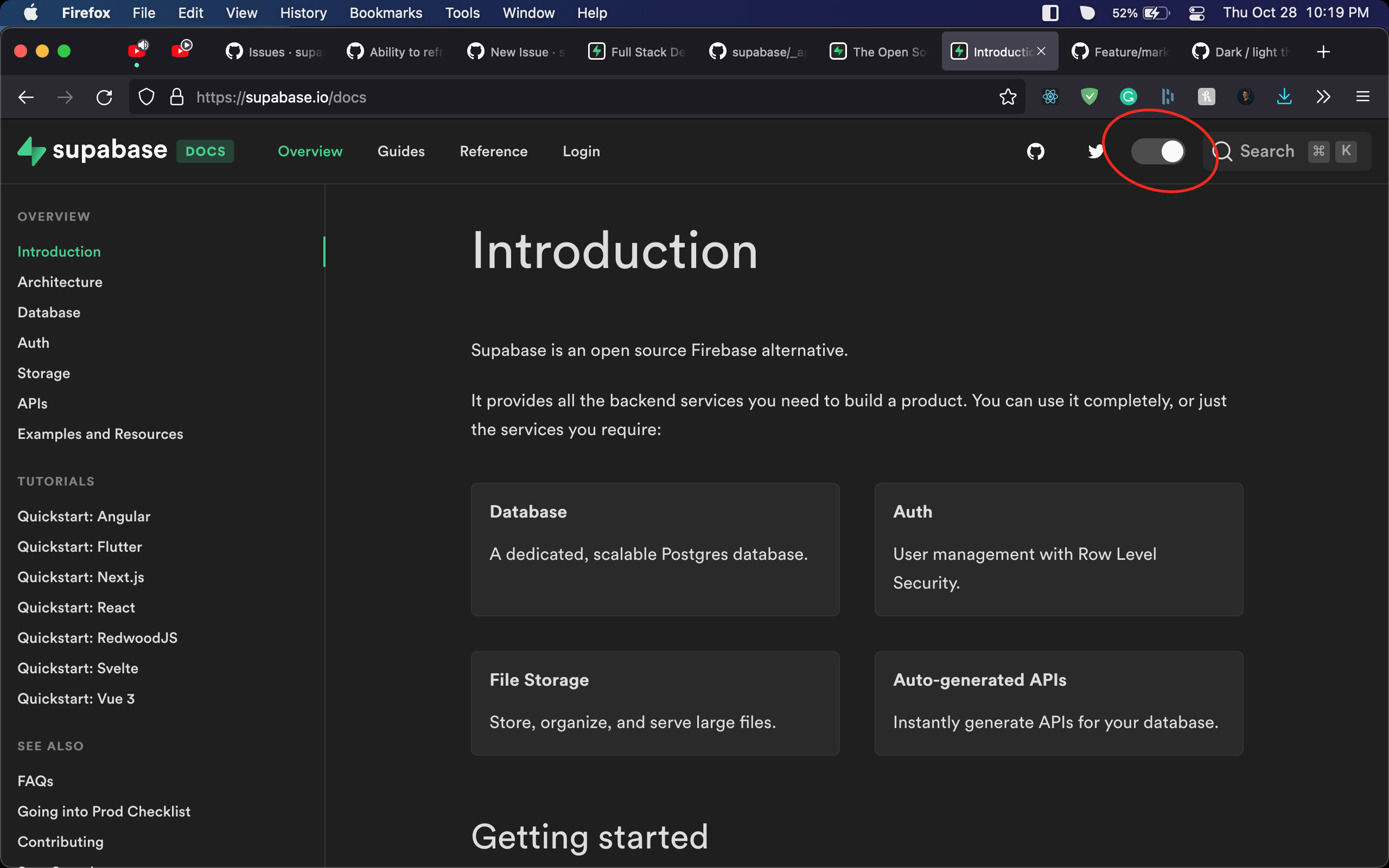Open Supabase Twitter via the bird icon
1389x868 pixels.
[x=1095, y=151]
